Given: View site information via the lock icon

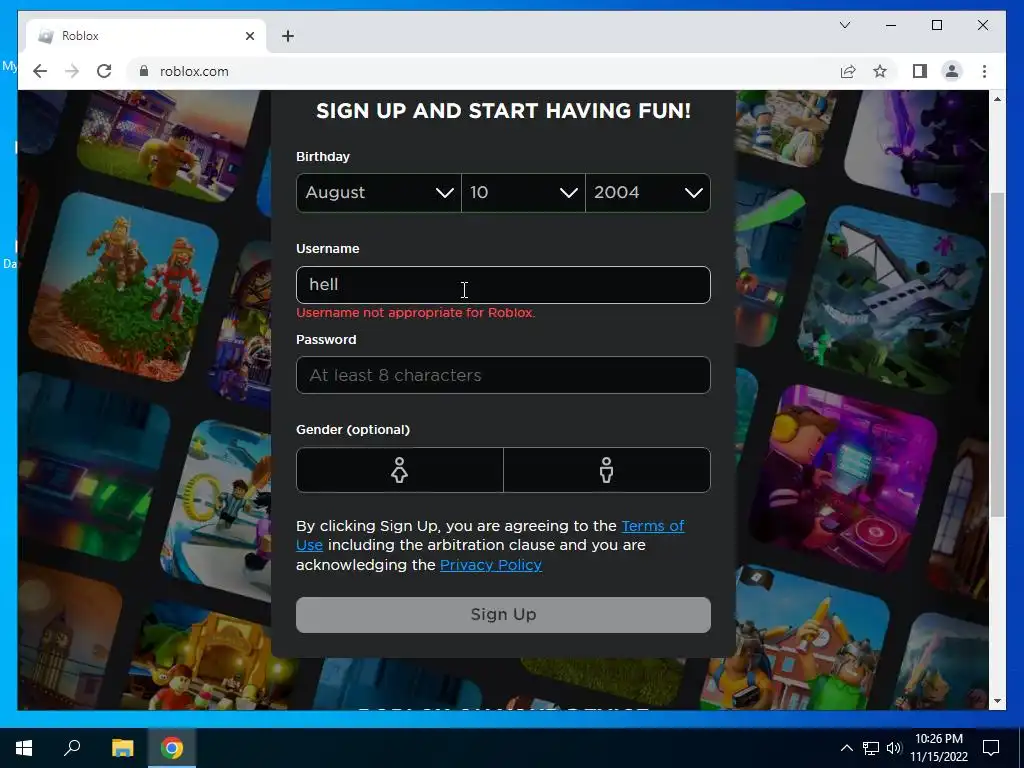Looking at the screenshot, I should (x=144, y=71).
